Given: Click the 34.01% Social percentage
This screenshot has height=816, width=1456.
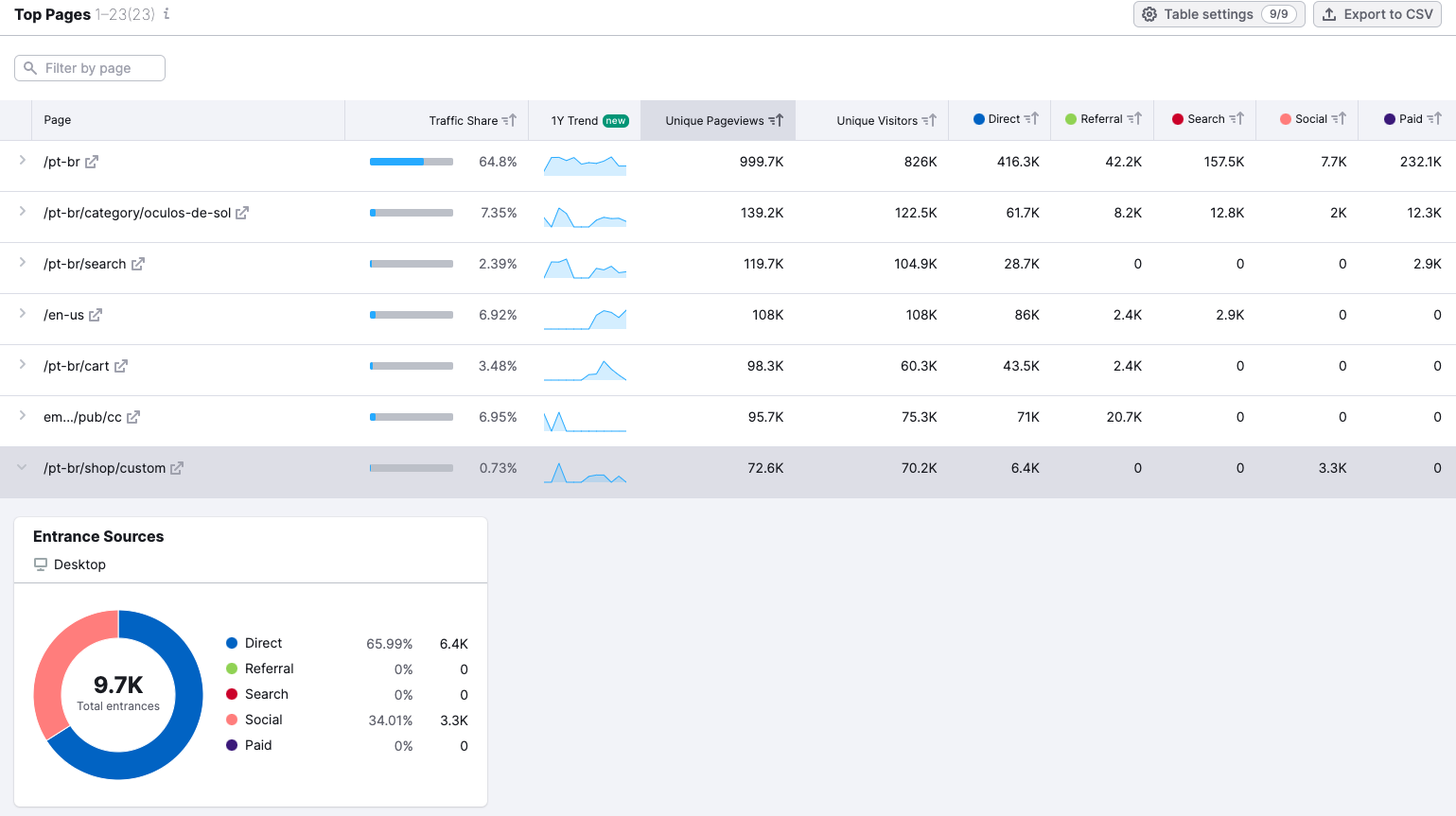Looking at the screenshot, I should [x=391, y=721].
